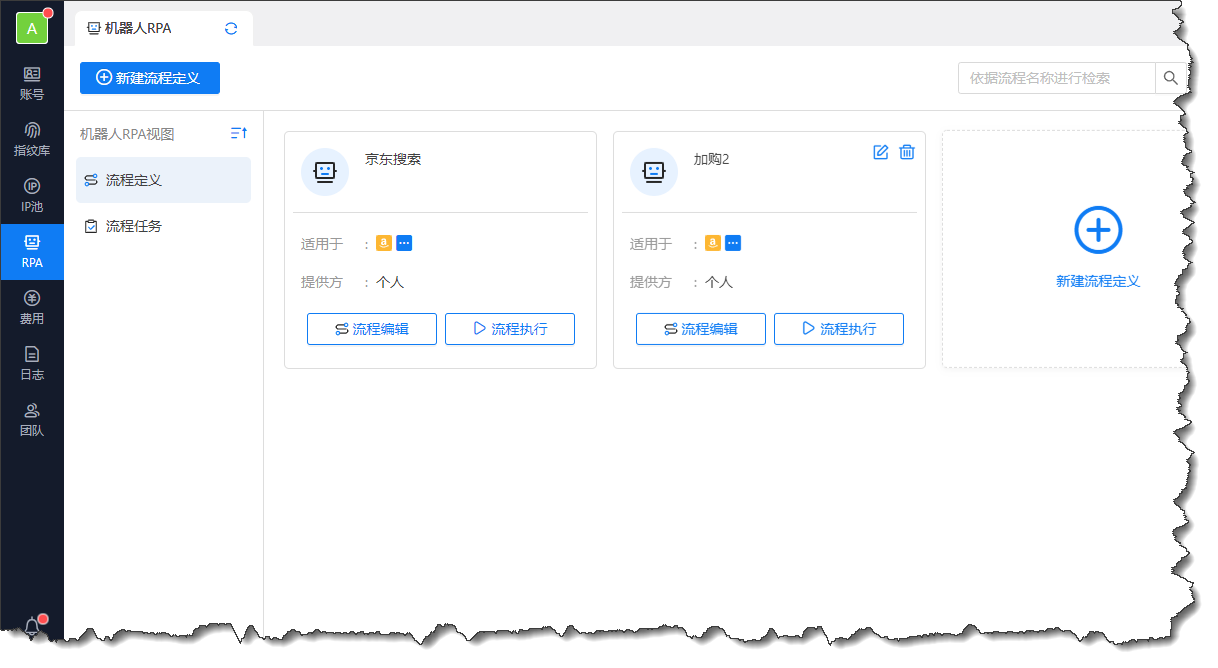This screenshot has height=668, width=1218.
Task: Refresh the 机器人RPA tab
Action: pos(231,29)
